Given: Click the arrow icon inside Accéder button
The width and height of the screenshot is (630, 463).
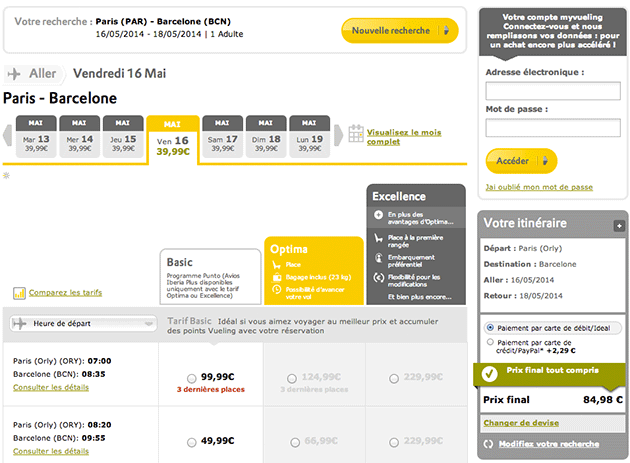Looking at the screenshot, I should click(x=545, y=161).
